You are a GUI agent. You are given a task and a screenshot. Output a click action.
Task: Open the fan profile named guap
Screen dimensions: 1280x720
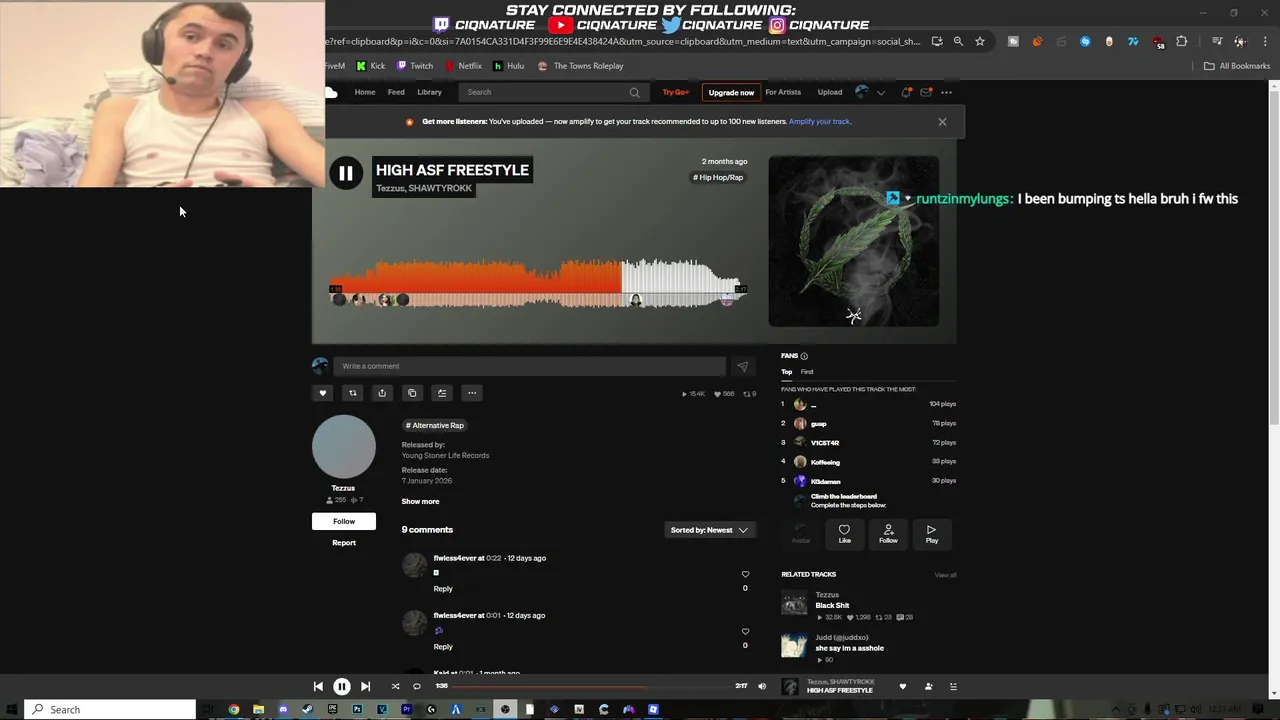tap(818, 424)
